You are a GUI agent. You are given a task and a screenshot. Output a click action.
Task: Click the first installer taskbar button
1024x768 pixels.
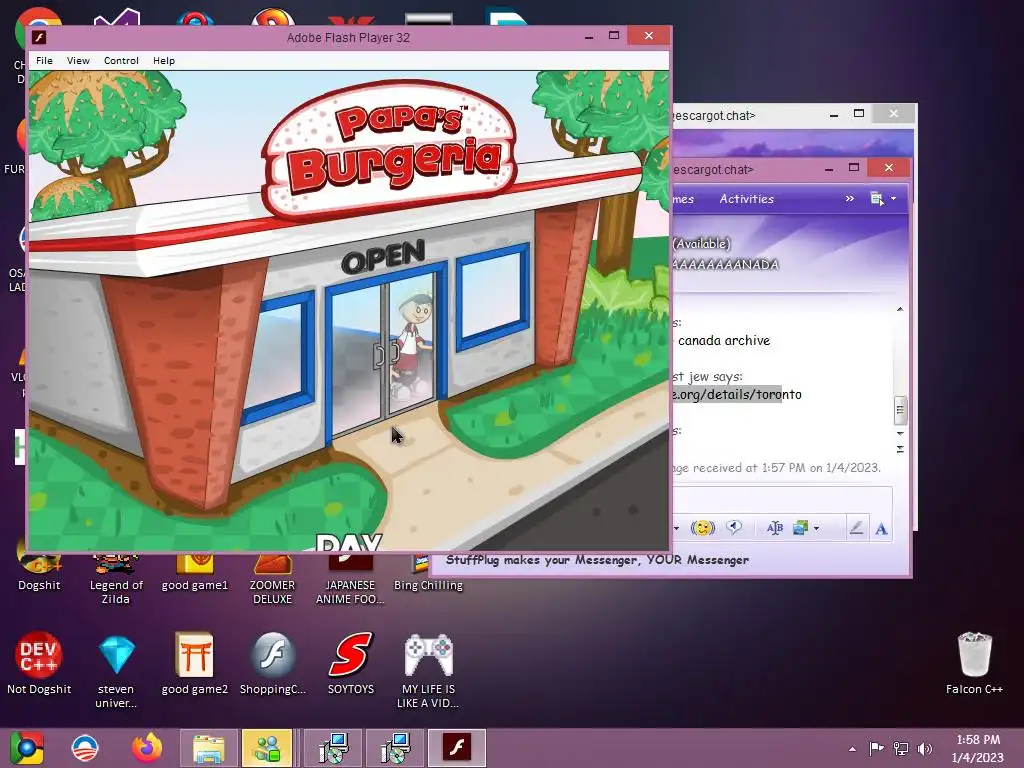333,748
